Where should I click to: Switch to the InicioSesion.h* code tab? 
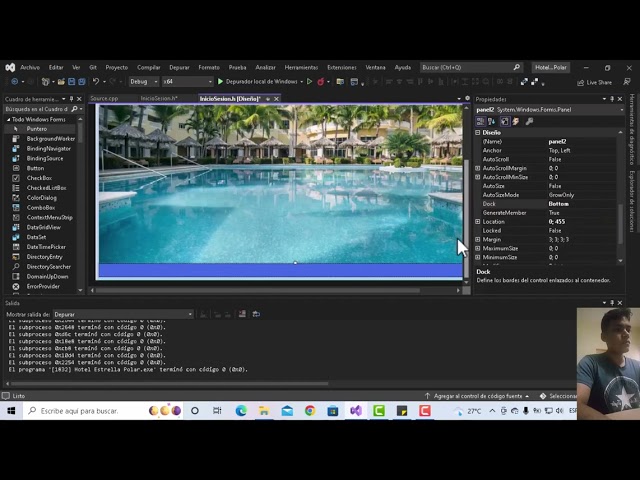tap(159, 98)
